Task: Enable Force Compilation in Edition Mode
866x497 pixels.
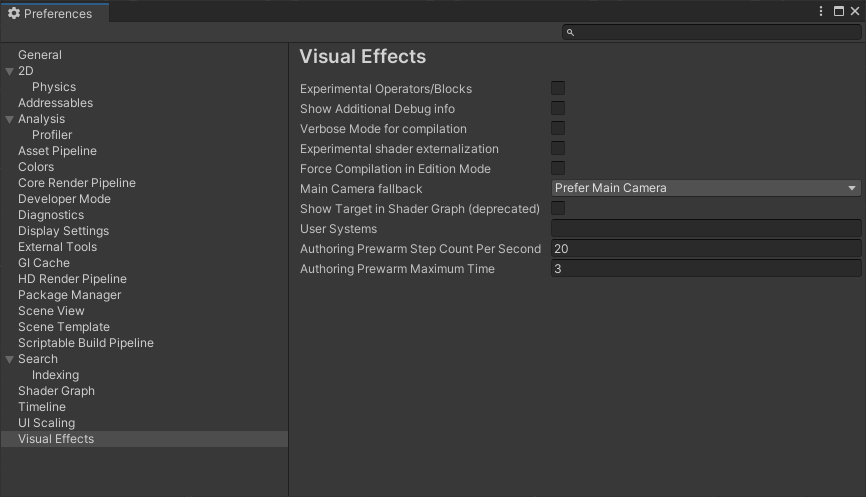Action: tap(558, 168)
